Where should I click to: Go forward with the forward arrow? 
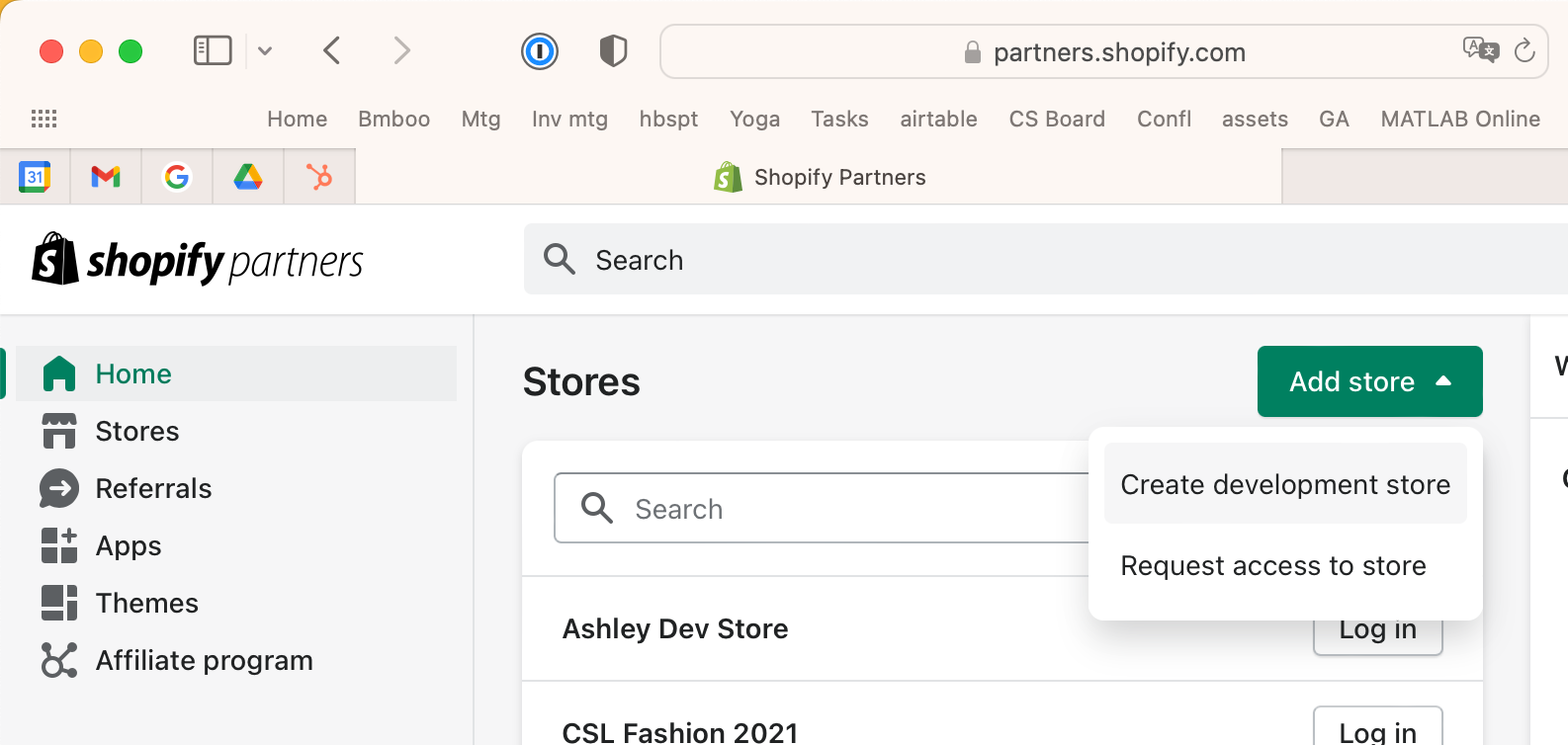(x=401, y=50)
